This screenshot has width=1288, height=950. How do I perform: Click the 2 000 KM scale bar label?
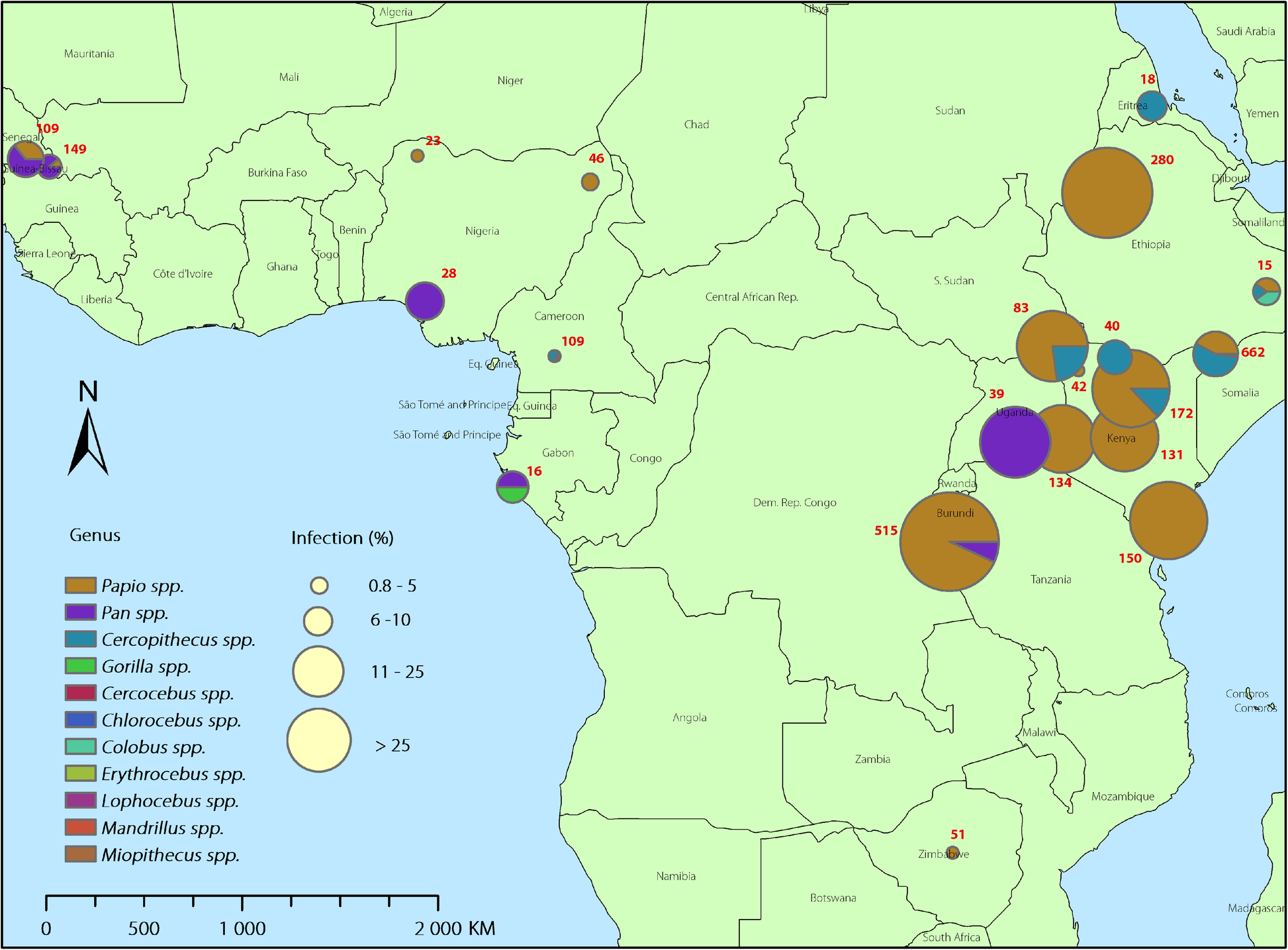pos(455,929)
